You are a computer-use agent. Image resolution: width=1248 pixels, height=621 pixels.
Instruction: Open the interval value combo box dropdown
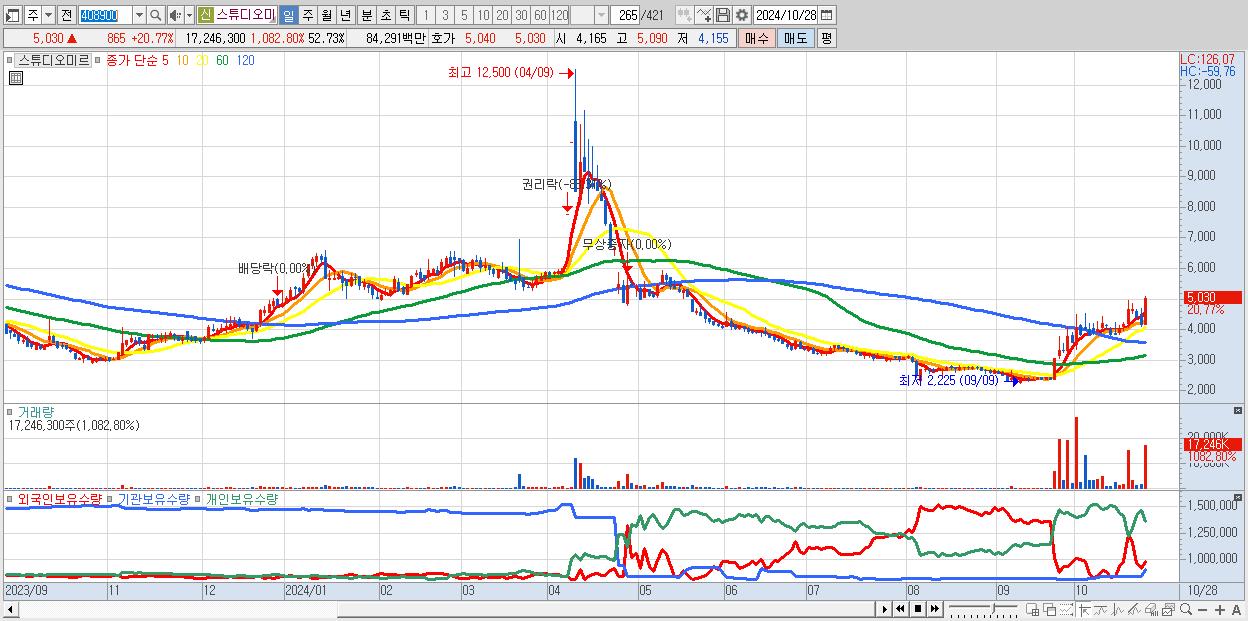pos(602,15)
